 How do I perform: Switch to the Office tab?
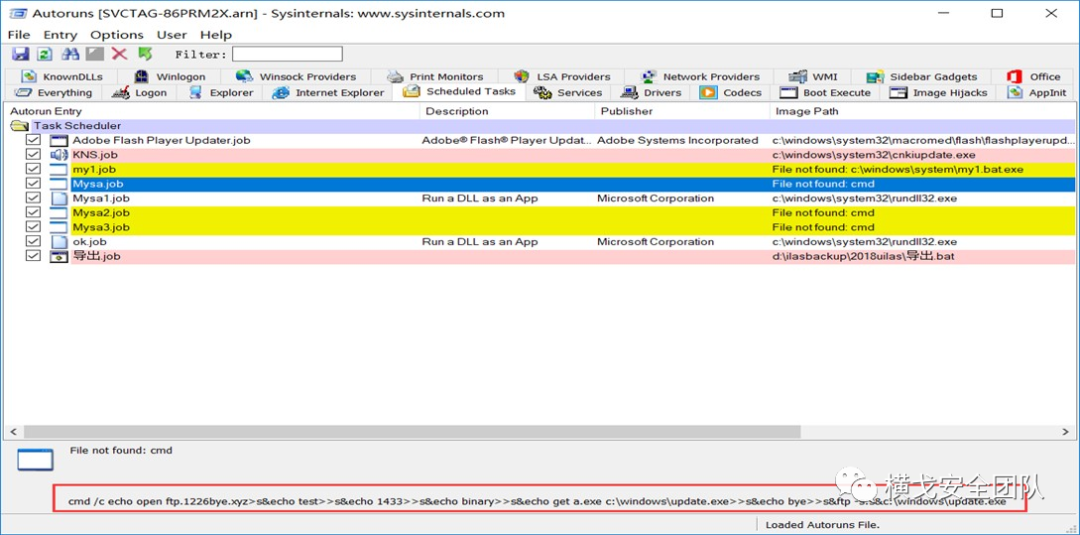tap(1035, 76)
